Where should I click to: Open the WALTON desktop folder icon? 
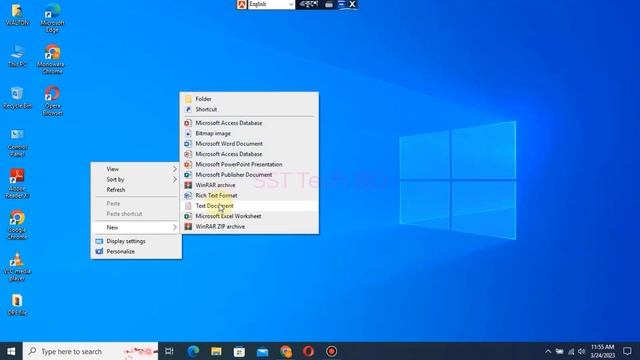click(17, 15)
